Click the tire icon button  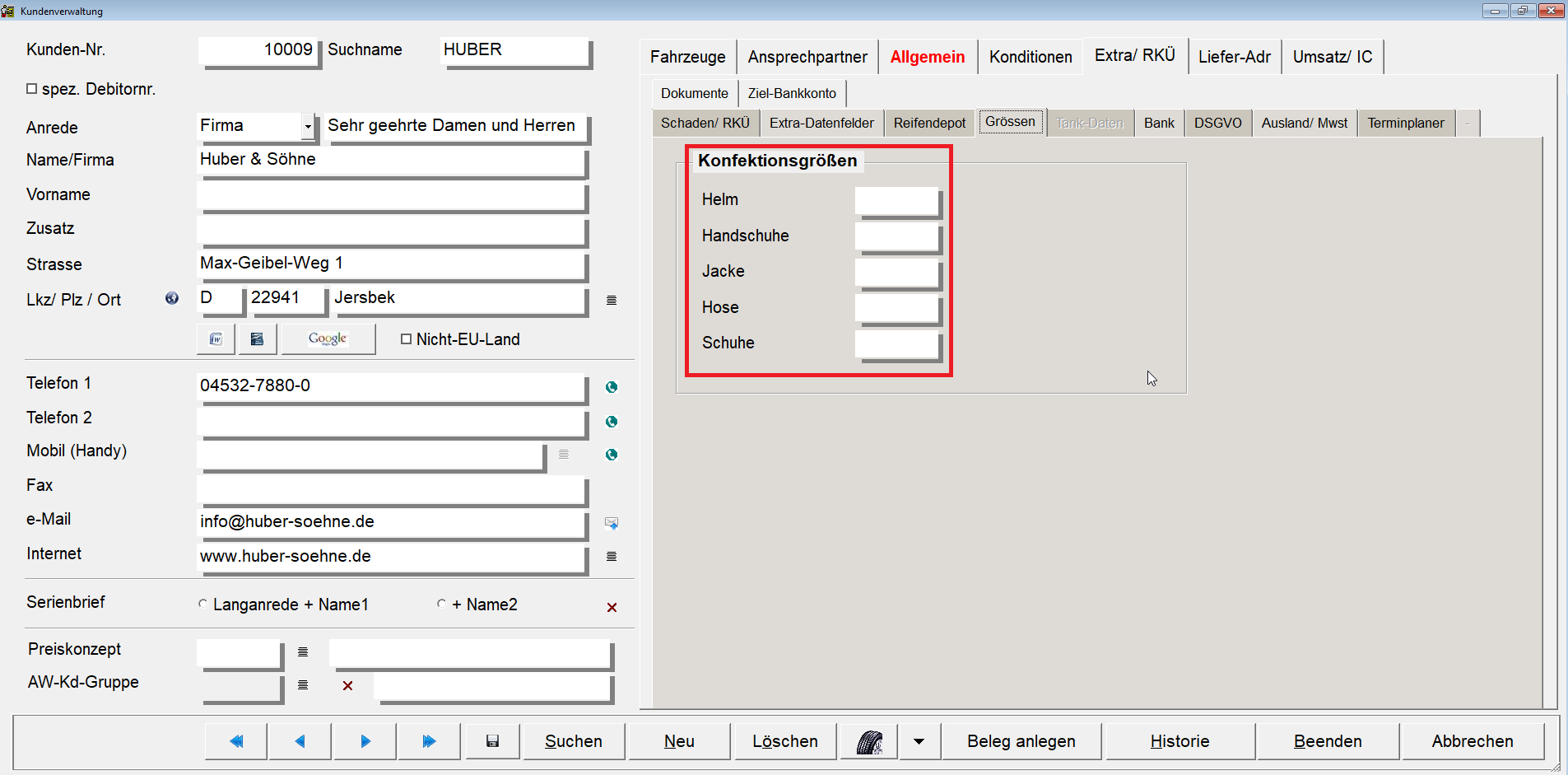pos(869,741)
